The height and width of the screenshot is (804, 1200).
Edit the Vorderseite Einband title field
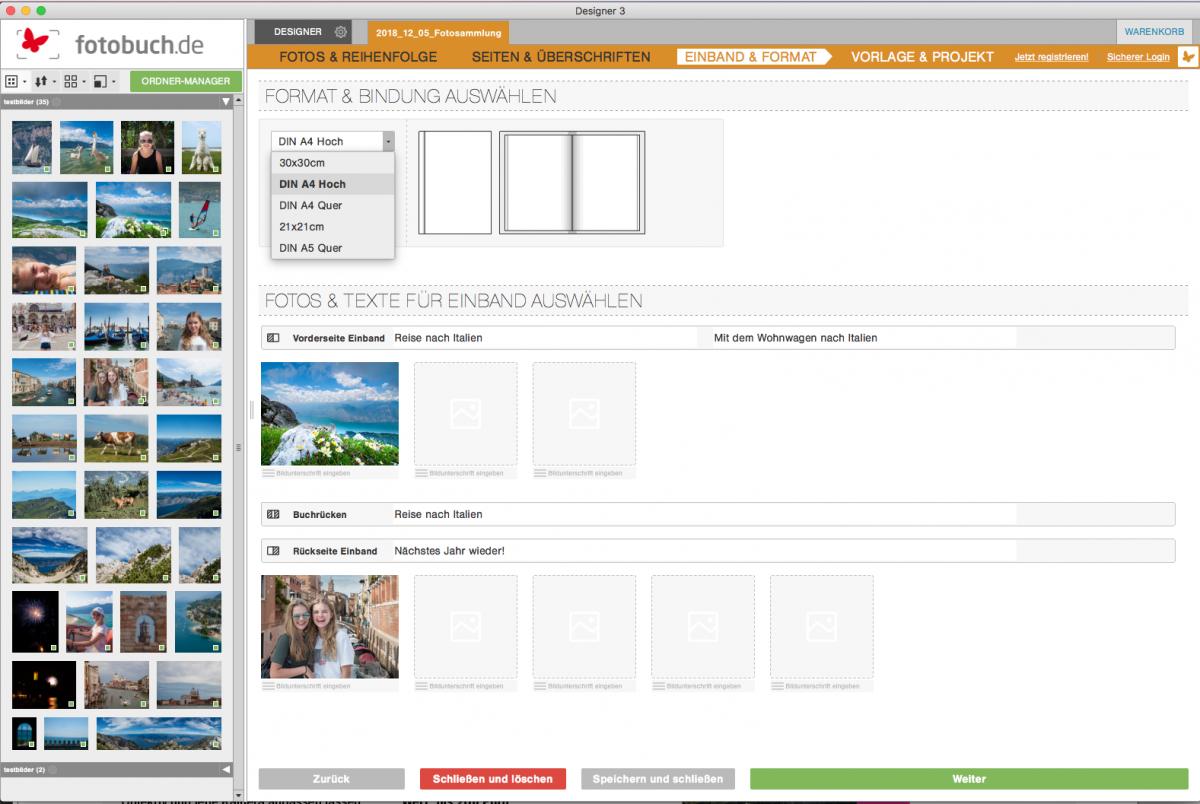[x=544, y=338]
